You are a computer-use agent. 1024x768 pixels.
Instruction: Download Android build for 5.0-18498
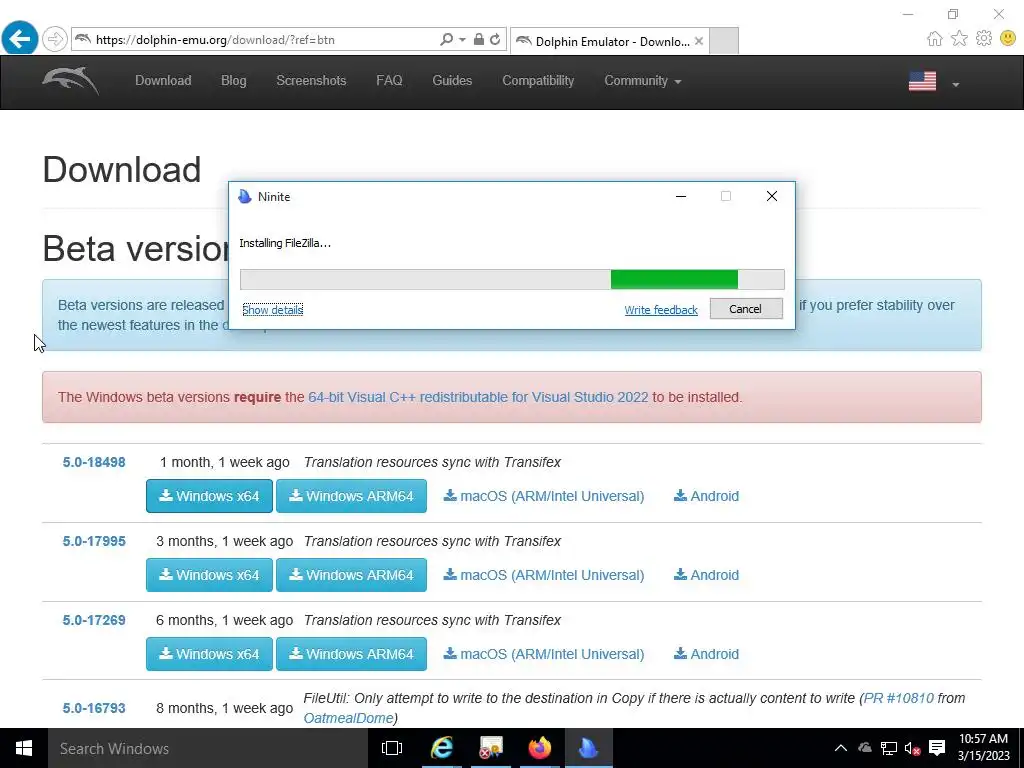coord(707,496)
